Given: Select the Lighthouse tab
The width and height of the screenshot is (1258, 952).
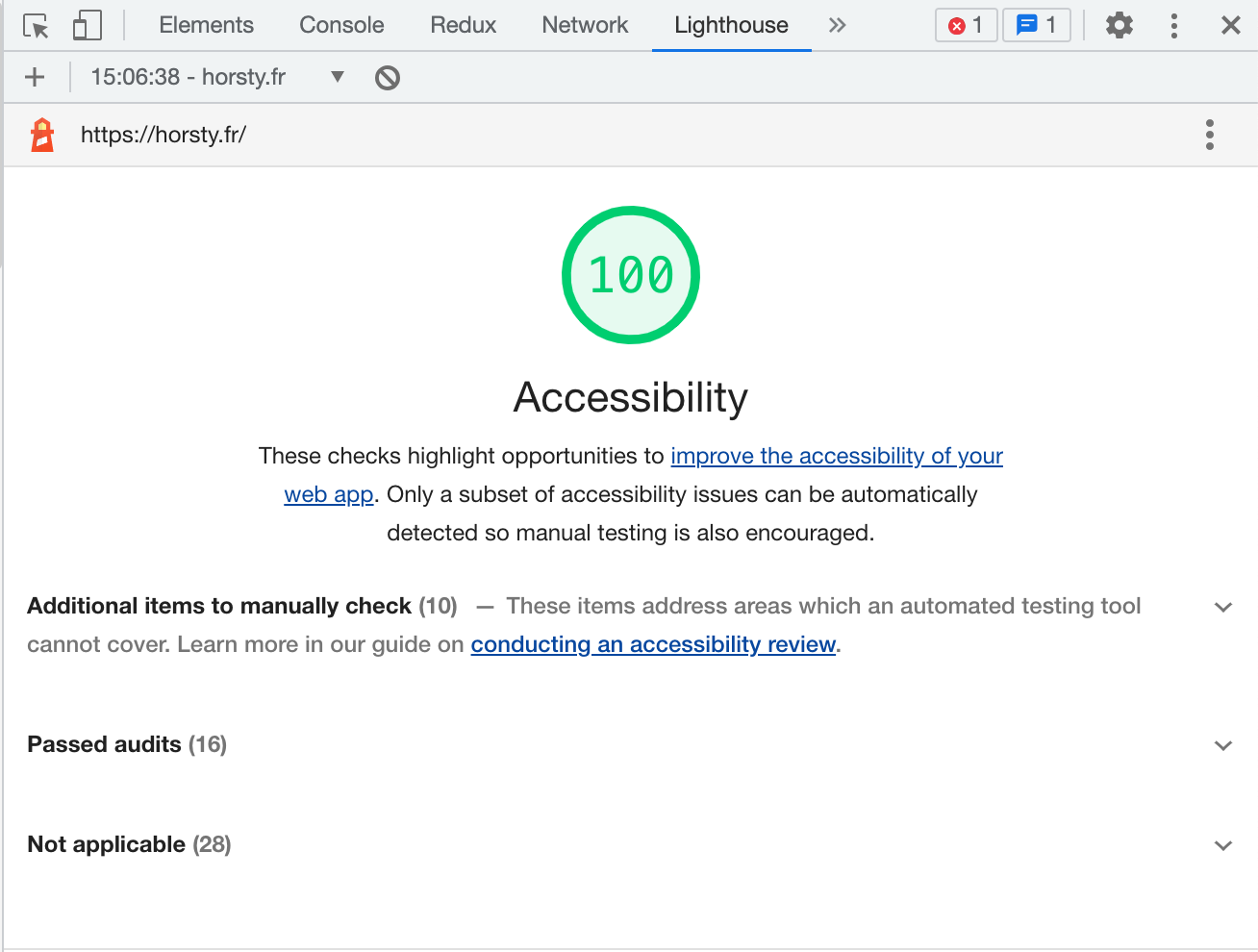Looking at the screenshot, I should (x=731, y=26).
